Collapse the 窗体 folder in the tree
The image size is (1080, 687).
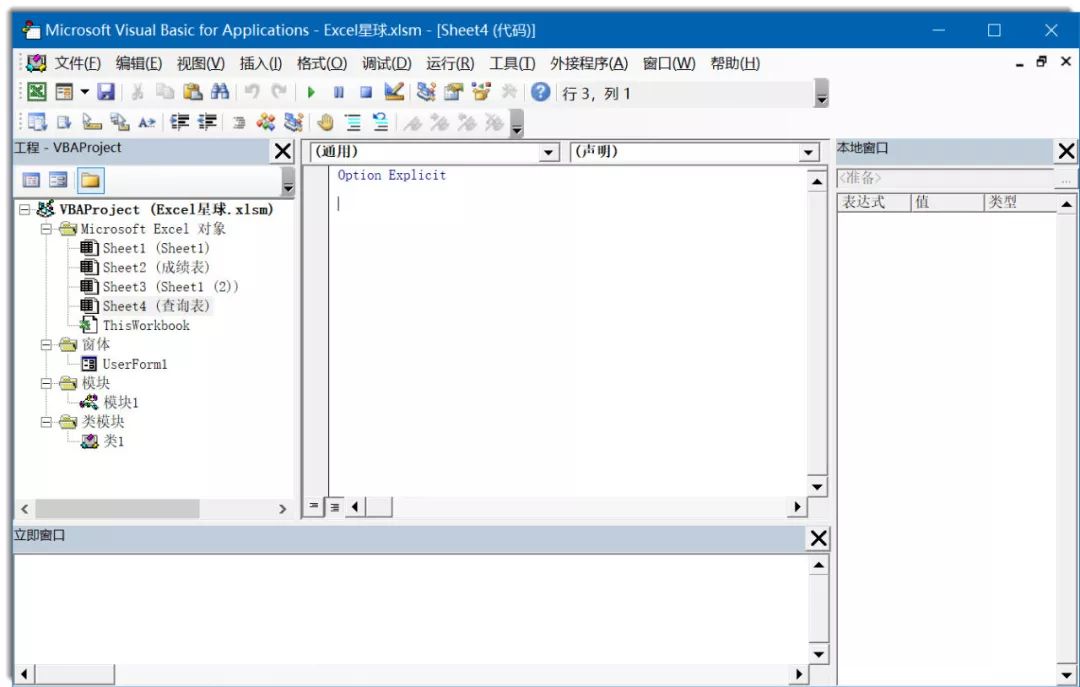46,344
